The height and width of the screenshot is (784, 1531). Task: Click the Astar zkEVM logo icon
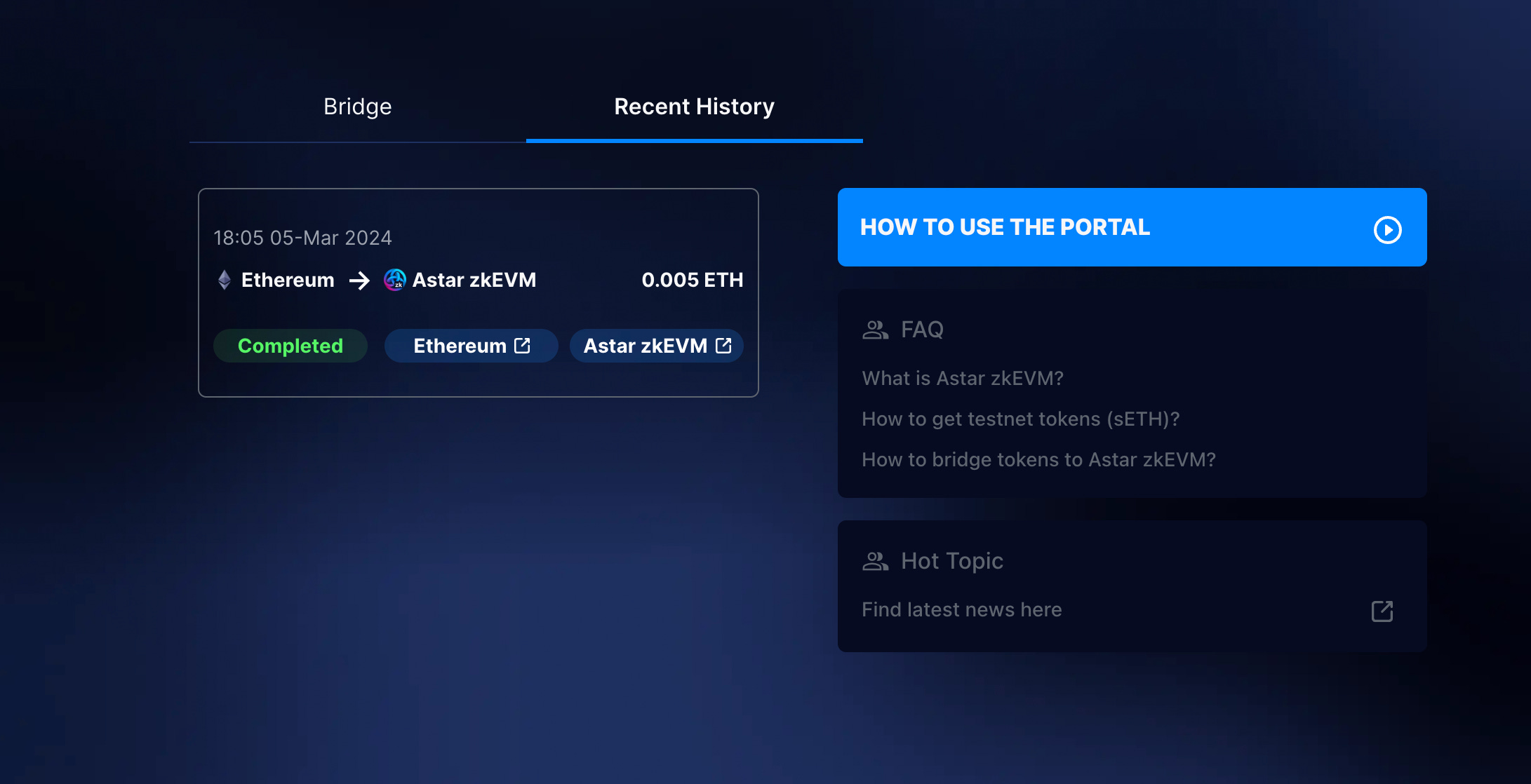pyautogui.click(x=395, y=280)
